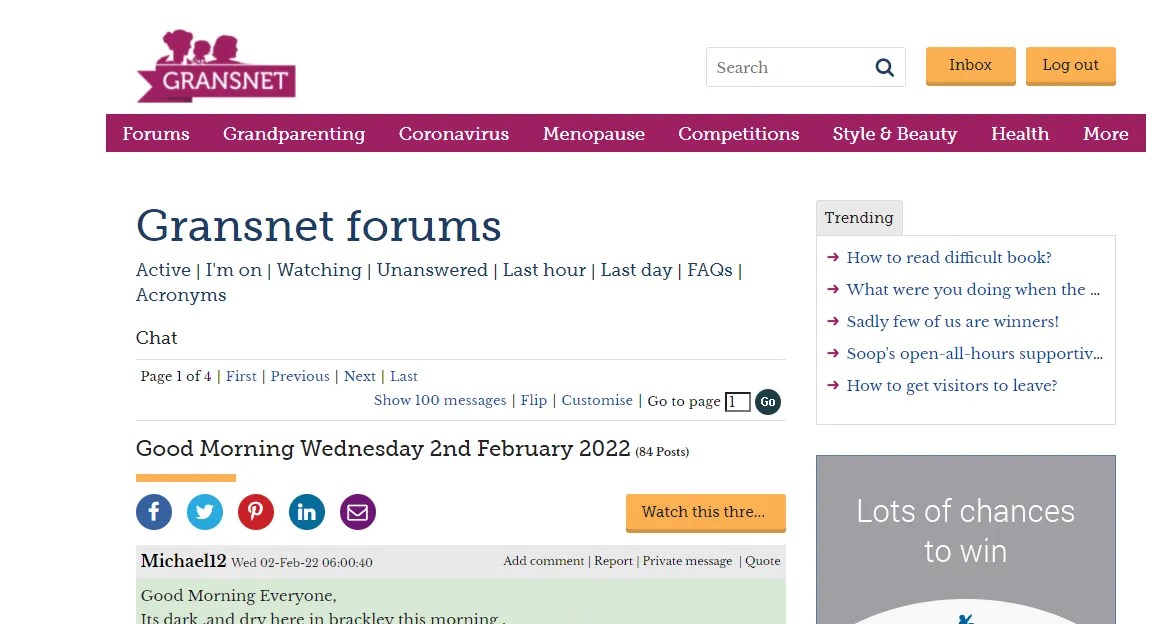Image resolution: width=1162 pixels, height=624 pixels.
Task: Watch this thread
Action: pyautogui.click(x=705, y=512)
